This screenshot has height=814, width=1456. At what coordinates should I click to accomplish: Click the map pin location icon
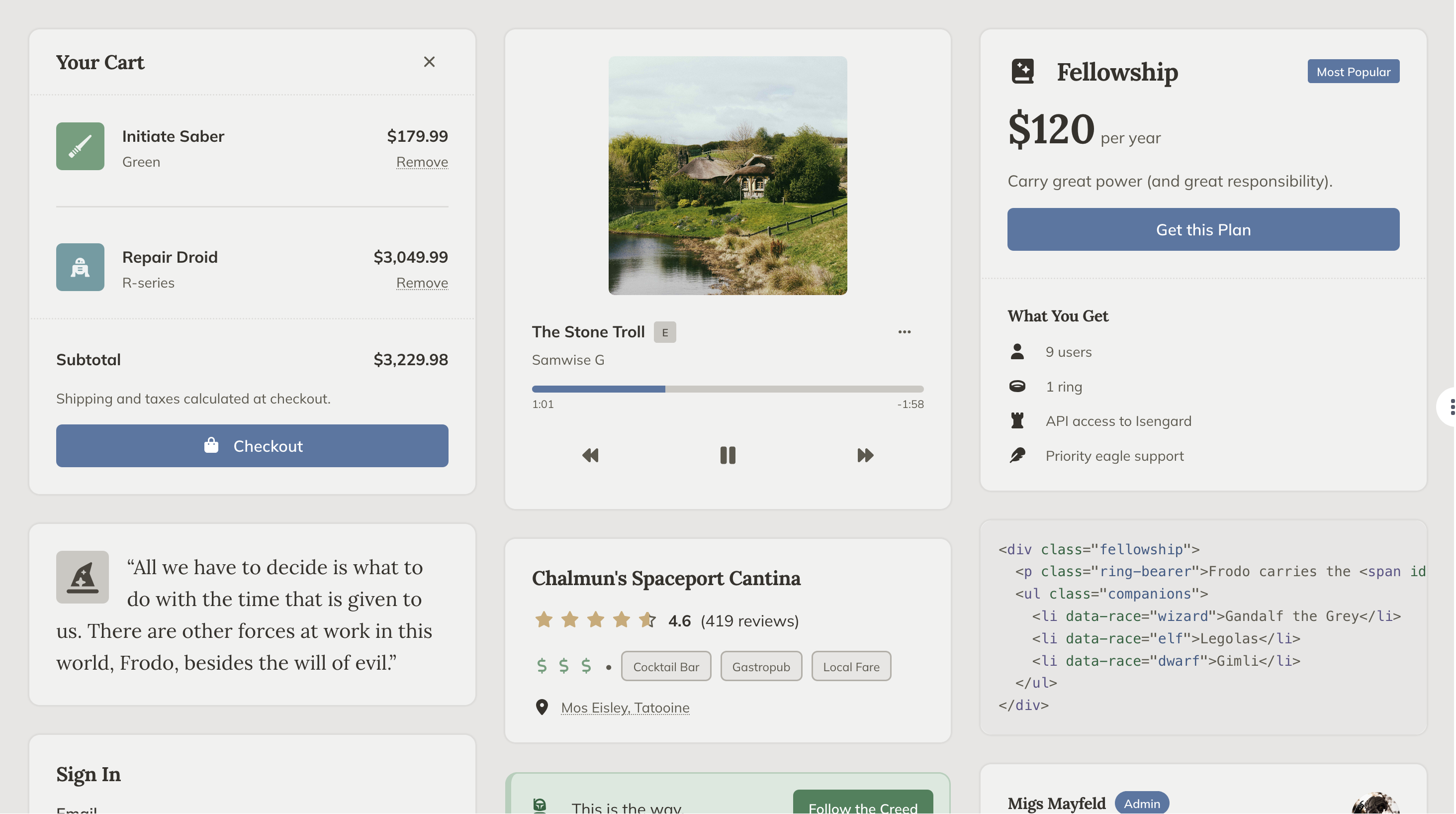[542, 708]
